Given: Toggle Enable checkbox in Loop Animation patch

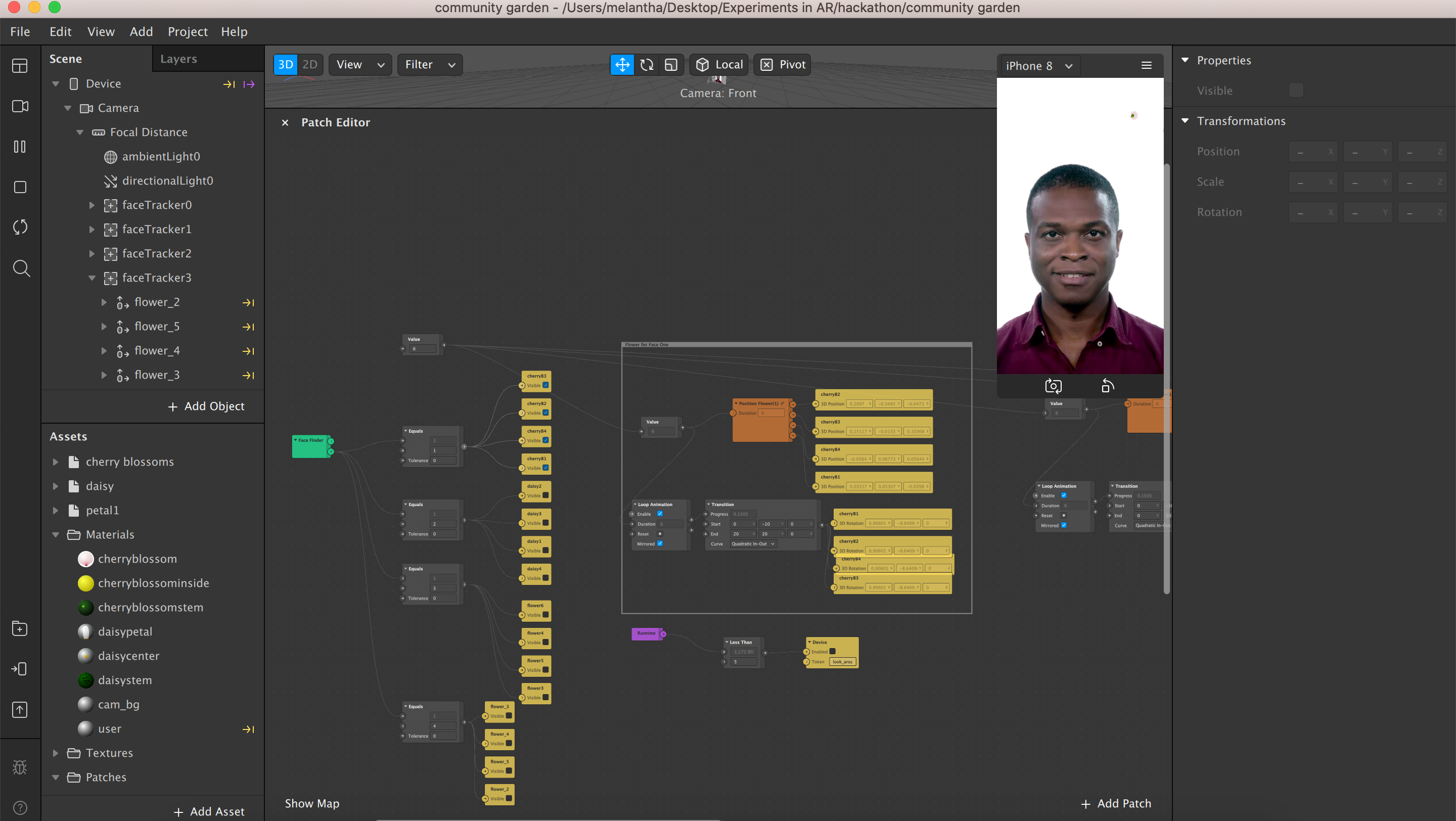Looking at the screenshot, I should [660, 514].
